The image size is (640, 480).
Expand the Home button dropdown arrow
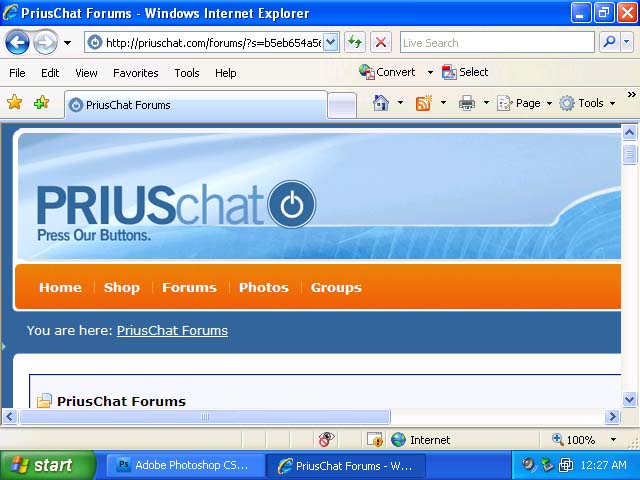point(400,103)
